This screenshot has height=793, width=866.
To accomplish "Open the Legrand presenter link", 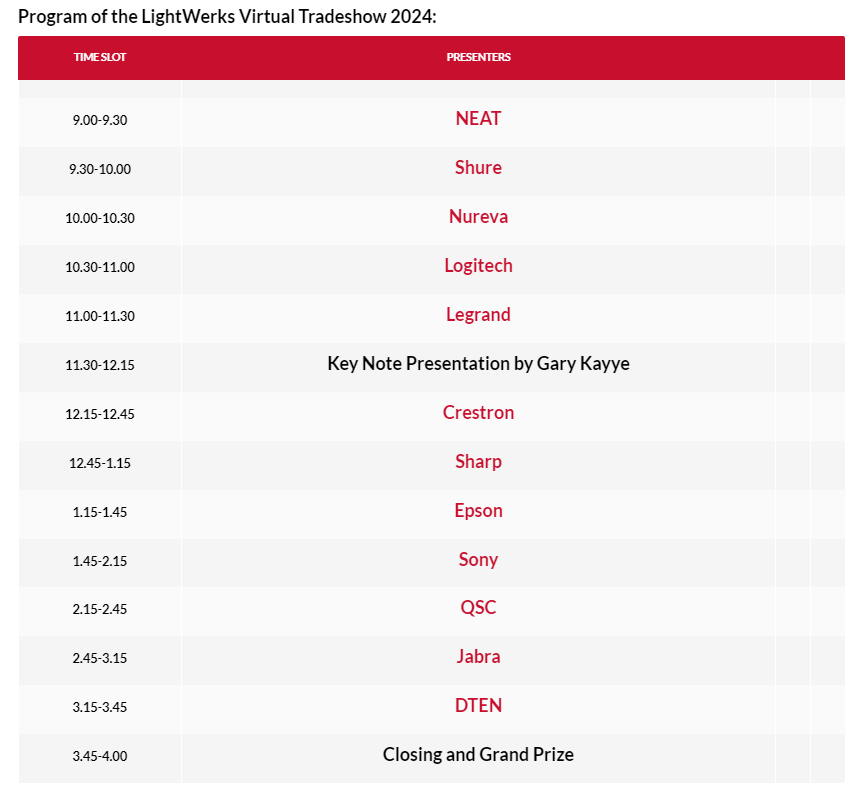I will point(478,314).
